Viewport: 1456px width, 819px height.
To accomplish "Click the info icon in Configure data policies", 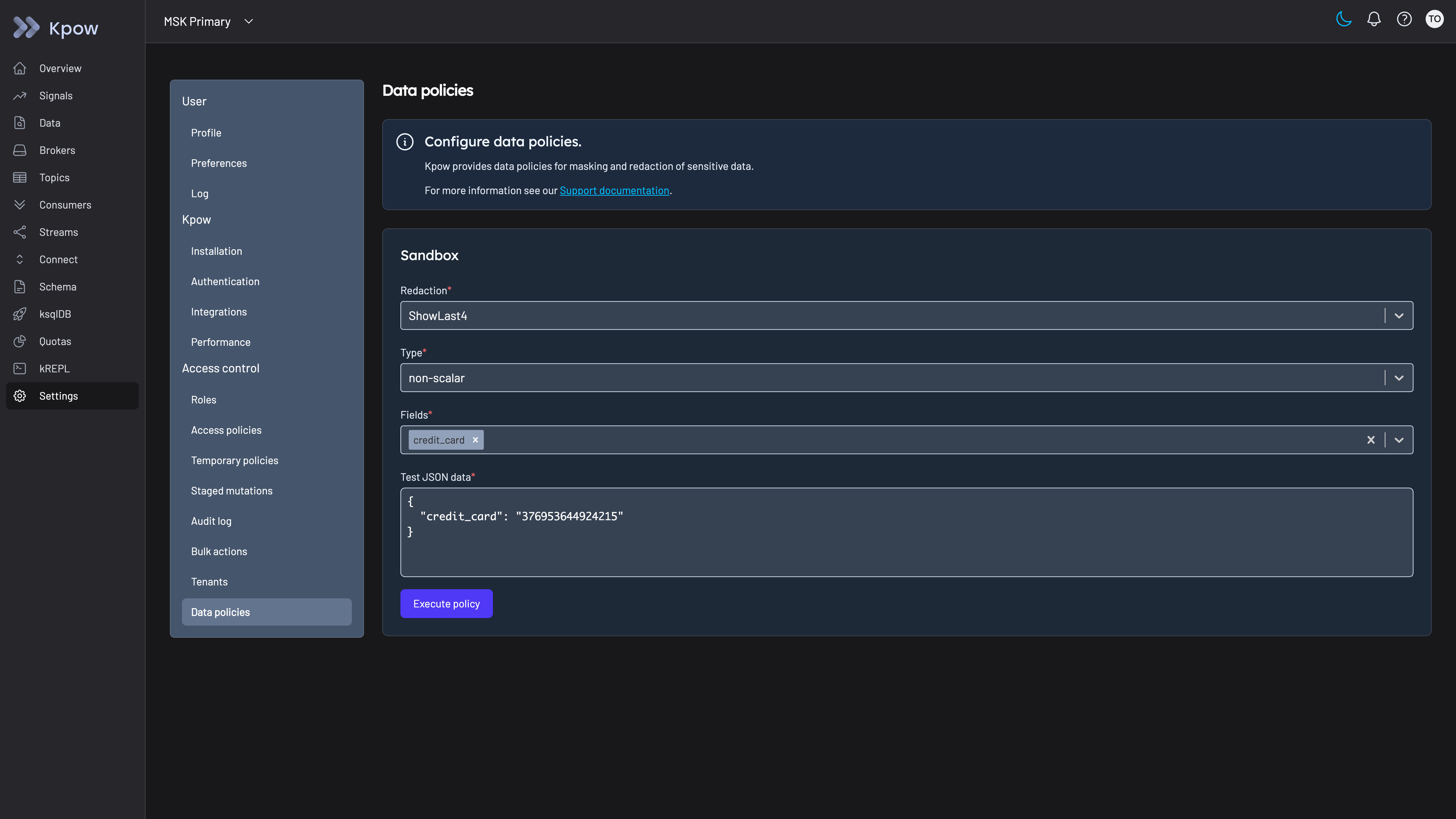I will coord(405,142).
